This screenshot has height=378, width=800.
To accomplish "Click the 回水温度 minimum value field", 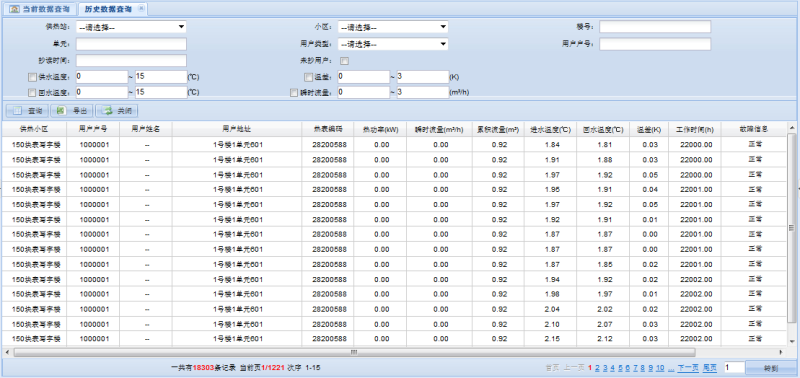I will (102, 92).
